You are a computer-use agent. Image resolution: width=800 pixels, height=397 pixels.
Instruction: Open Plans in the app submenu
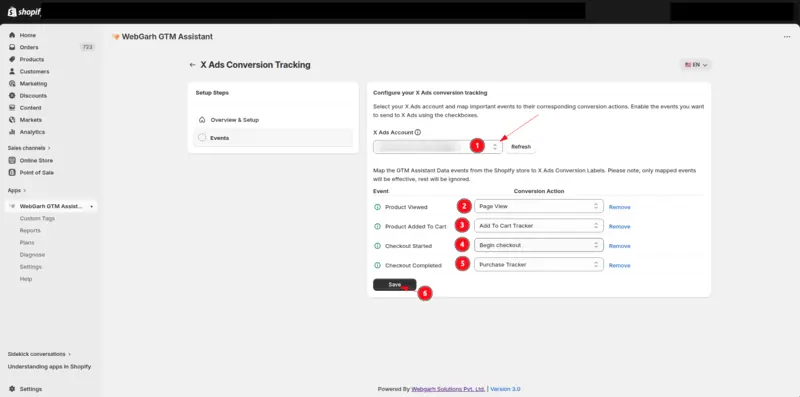click(27, 243)
